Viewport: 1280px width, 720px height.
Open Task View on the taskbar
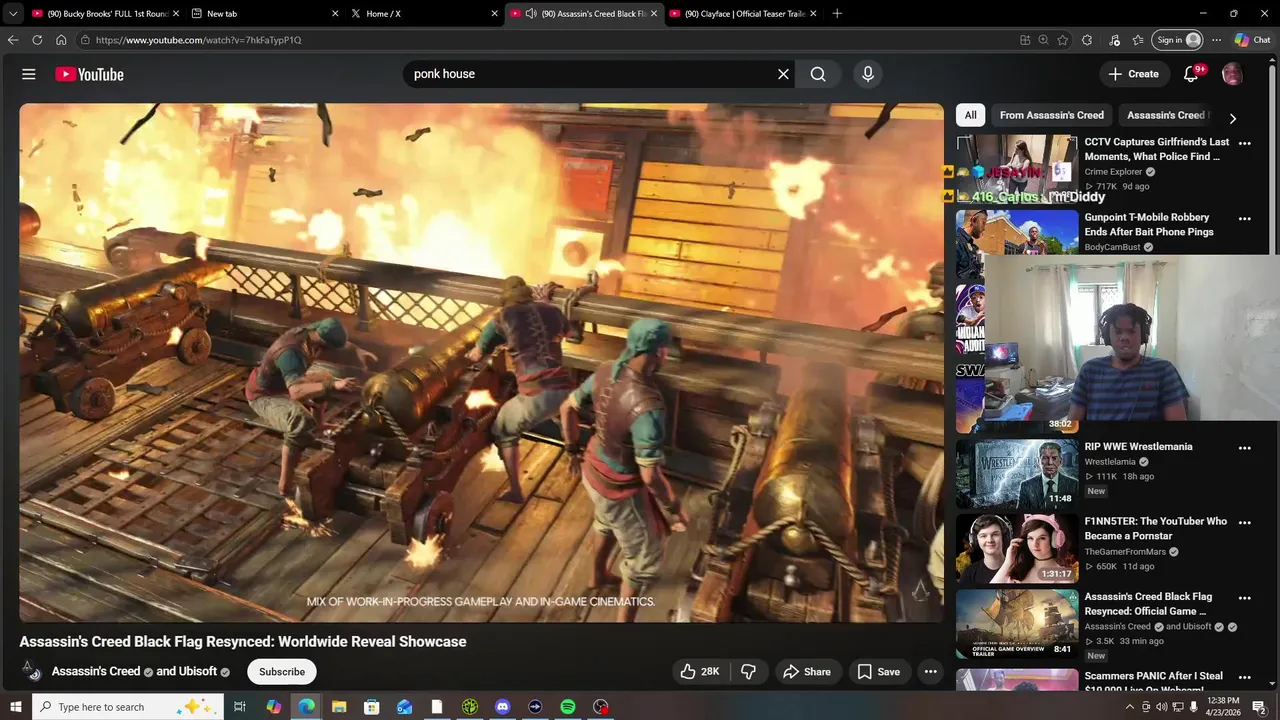click(x=240, y=707)
